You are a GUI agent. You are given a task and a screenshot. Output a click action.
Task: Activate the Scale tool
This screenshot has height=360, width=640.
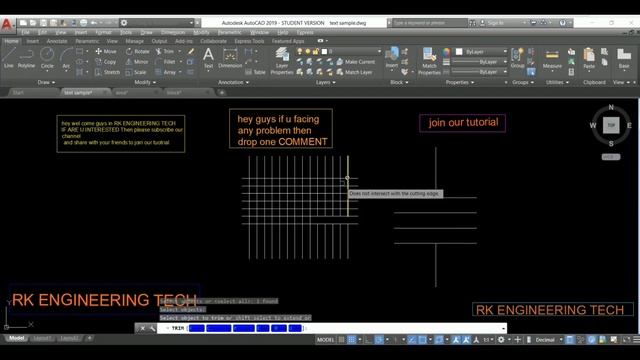[x=136, y=72]
